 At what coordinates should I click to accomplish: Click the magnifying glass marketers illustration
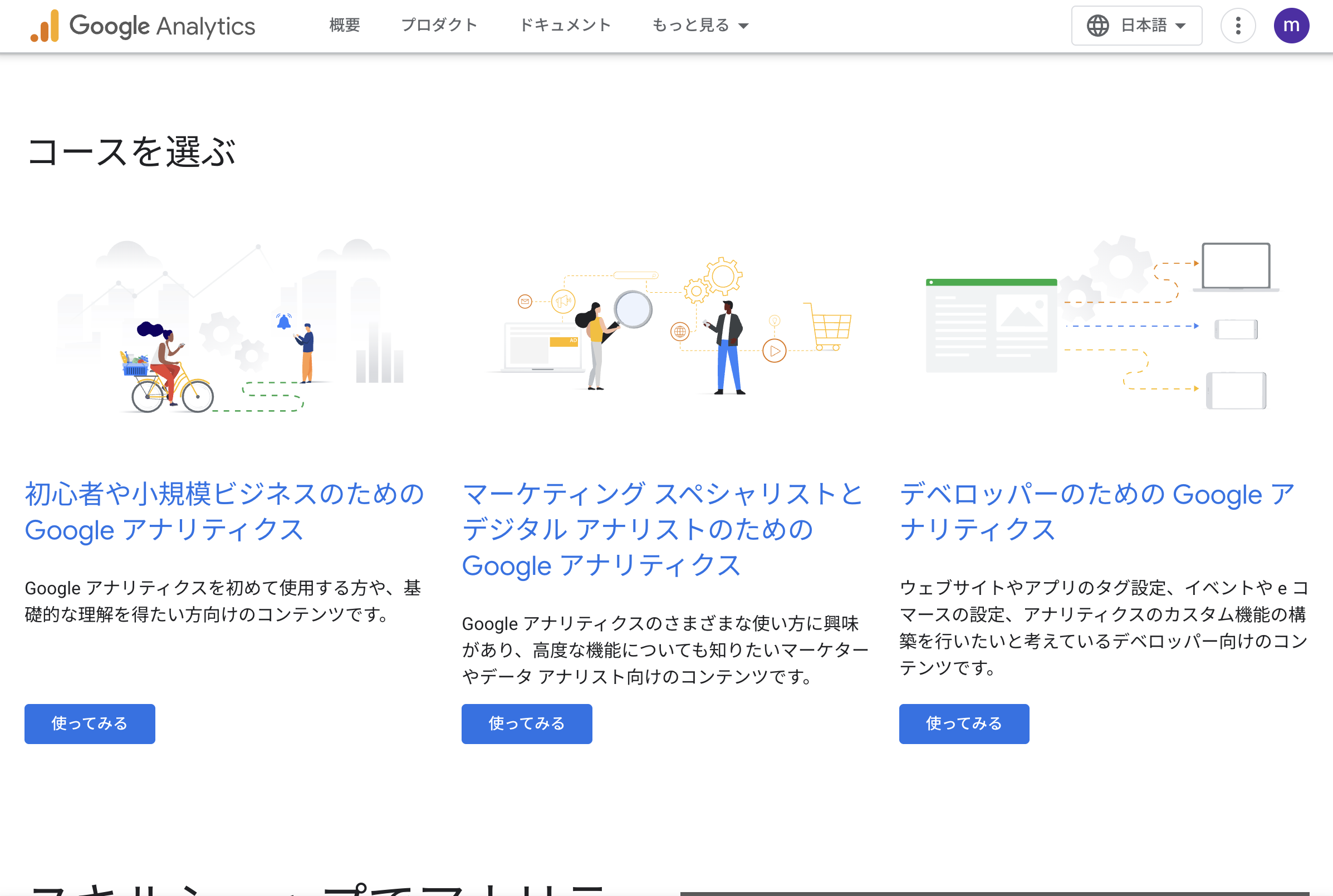[669, 326]
